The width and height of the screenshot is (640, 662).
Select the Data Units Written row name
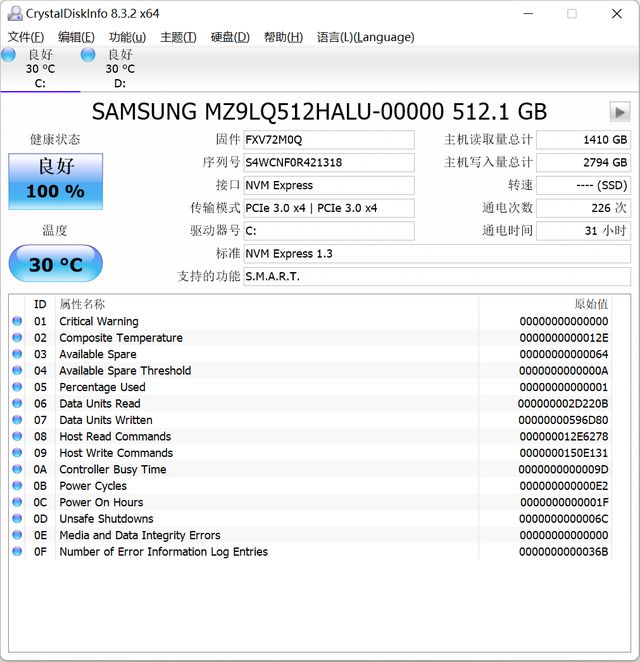click(106, 420)
